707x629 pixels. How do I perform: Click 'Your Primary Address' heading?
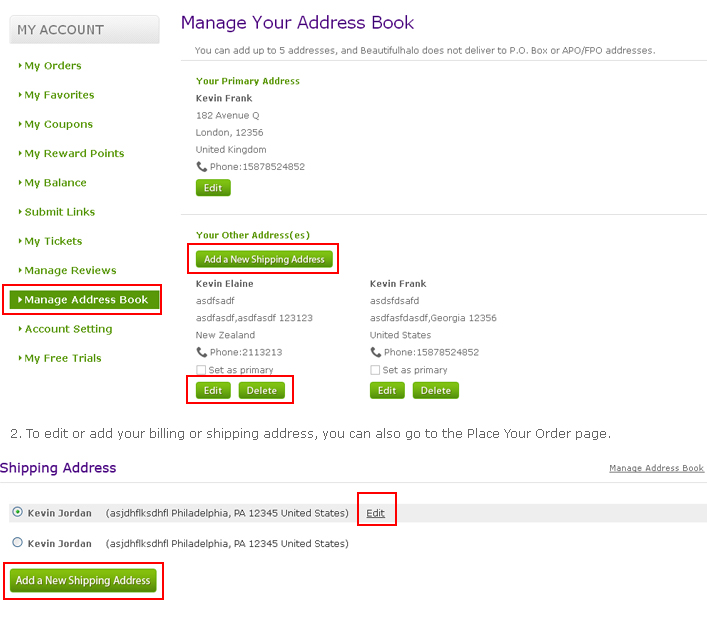[248, 81]
